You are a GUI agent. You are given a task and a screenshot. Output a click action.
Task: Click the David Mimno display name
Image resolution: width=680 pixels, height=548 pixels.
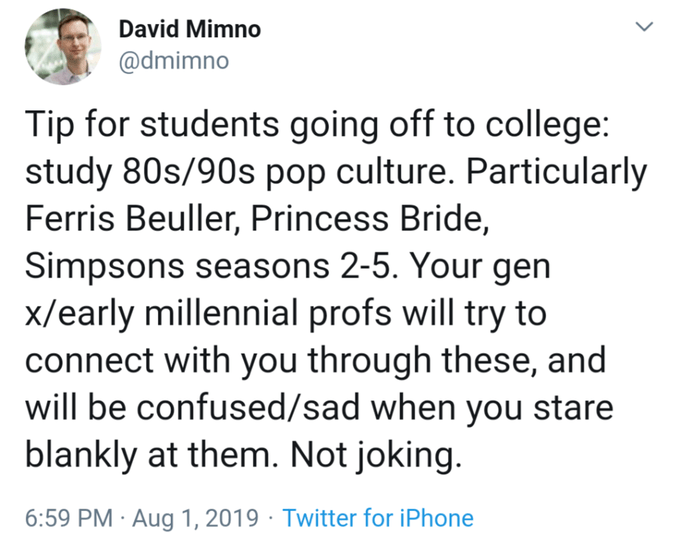[189, 29]
